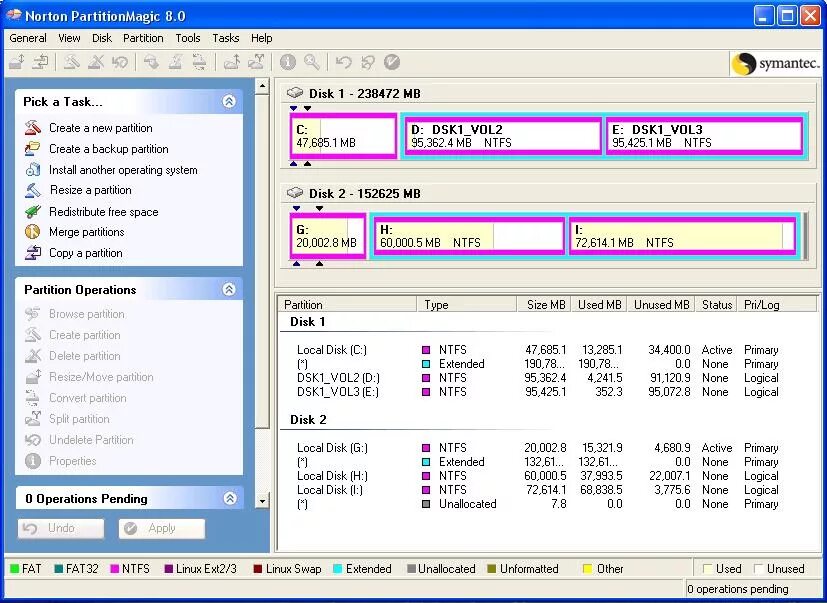Click the Apply checkmark toolbar icon
827x603 pixels.
(x=391, y=62)
